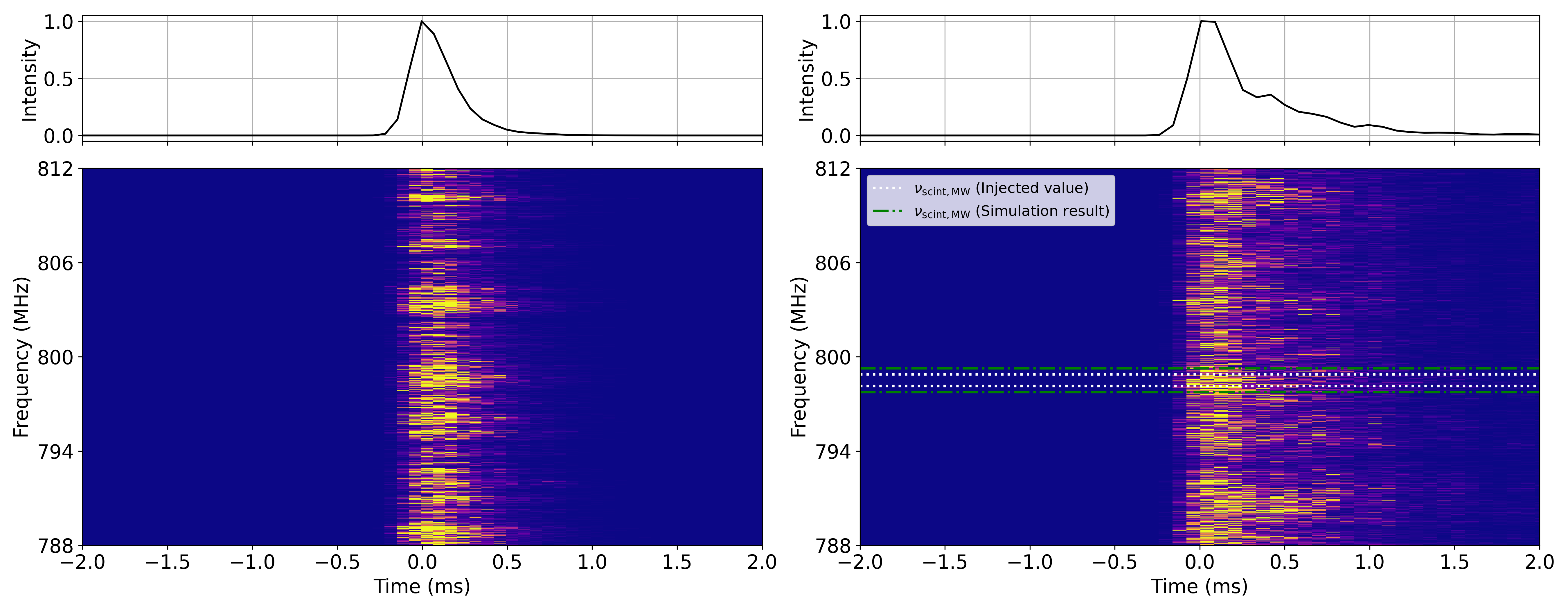Click the 812 tick label on left spectrogram
The width and height of the screenshot is (1568, 610).
pos(55,169)
